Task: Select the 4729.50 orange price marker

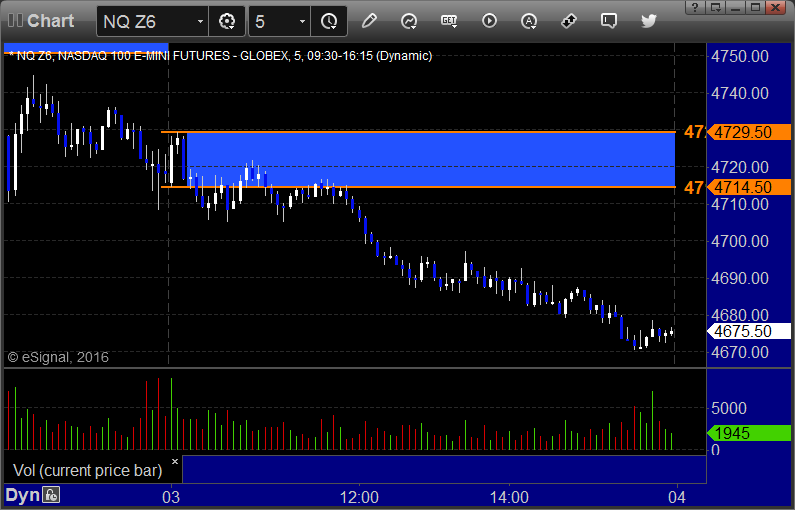Action: [x=749, y=132]
